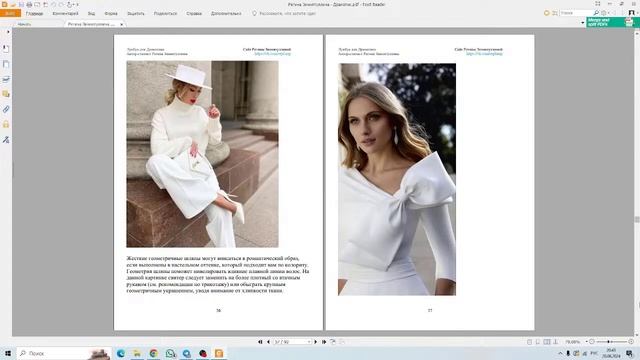The image size is (640, 360).
Task: Click the zoom in plus button
Action: 631,342
